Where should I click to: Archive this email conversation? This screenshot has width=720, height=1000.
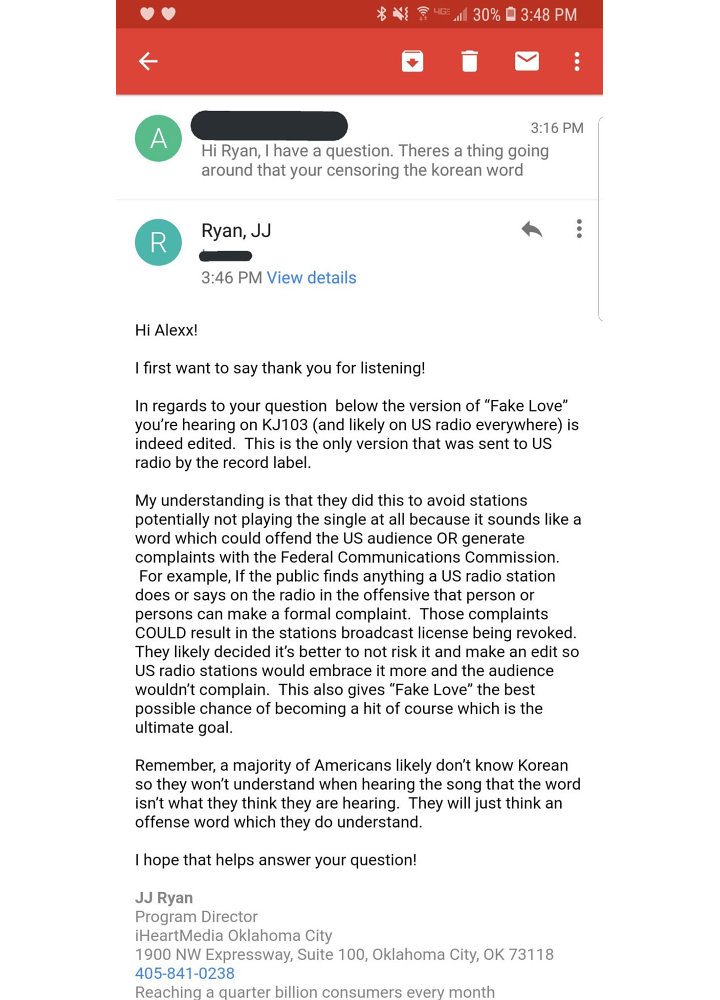point(413,61)
